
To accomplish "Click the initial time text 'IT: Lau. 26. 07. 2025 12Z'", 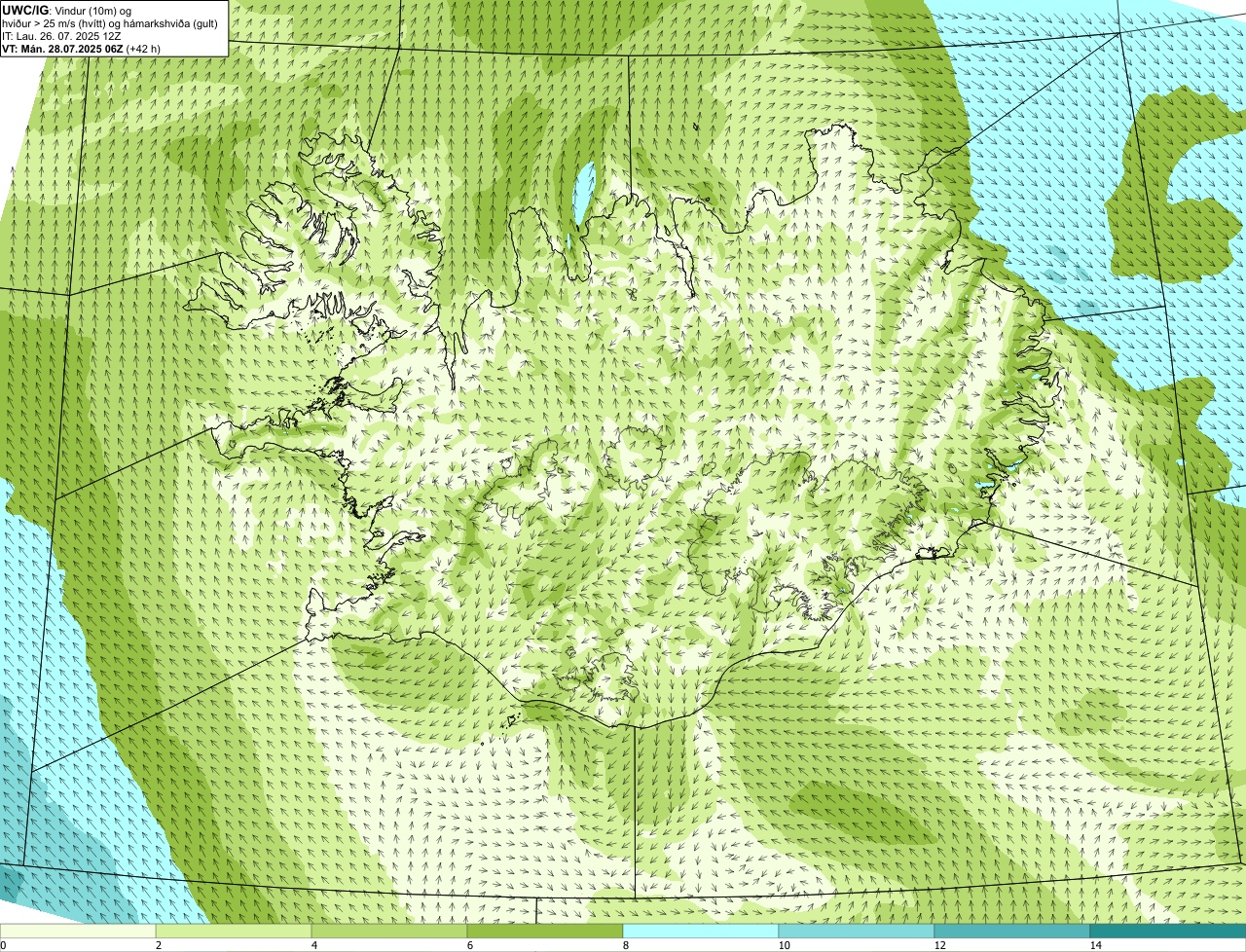I will click(61, 35).
